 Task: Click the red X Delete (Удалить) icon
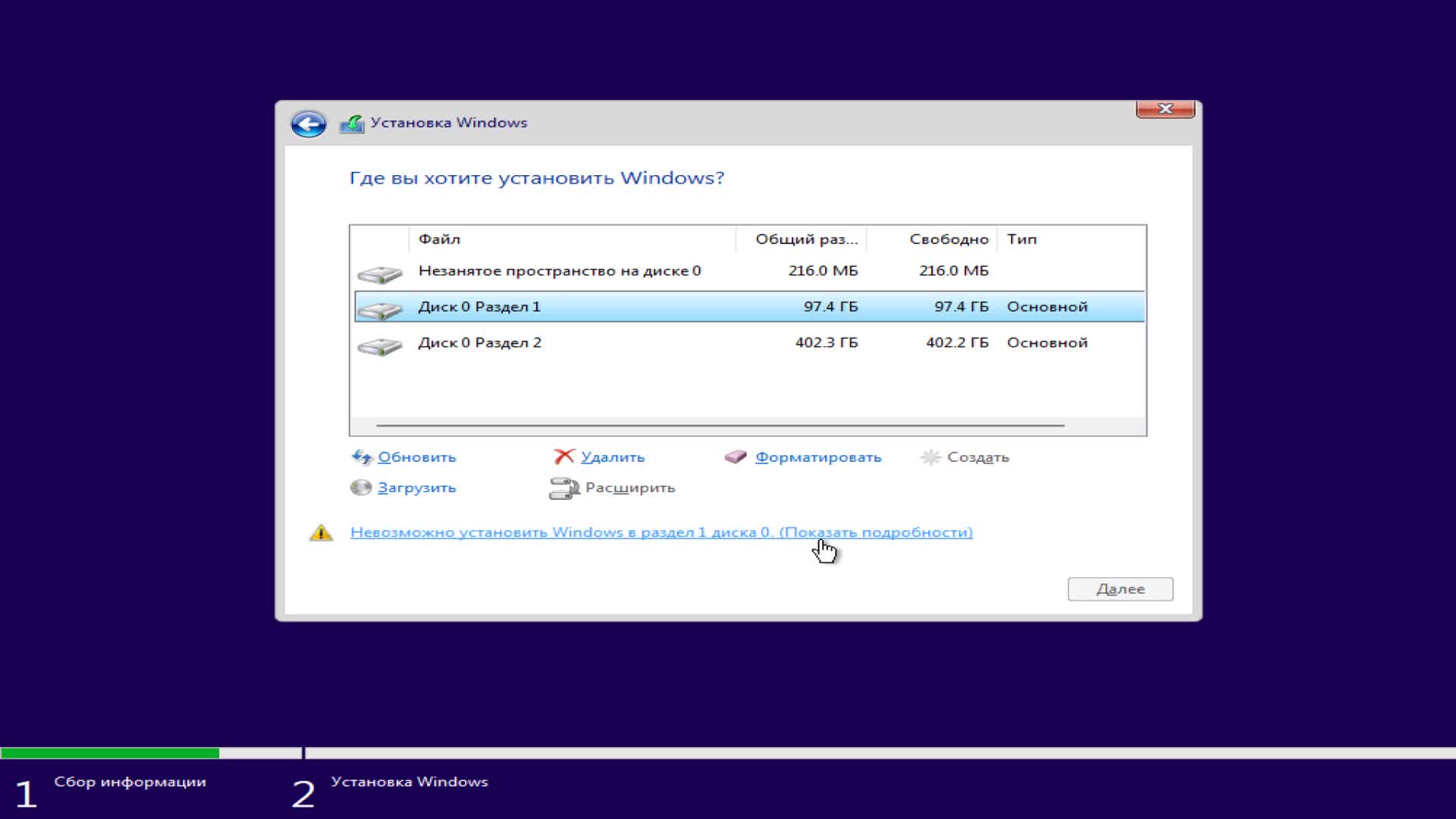563,457
